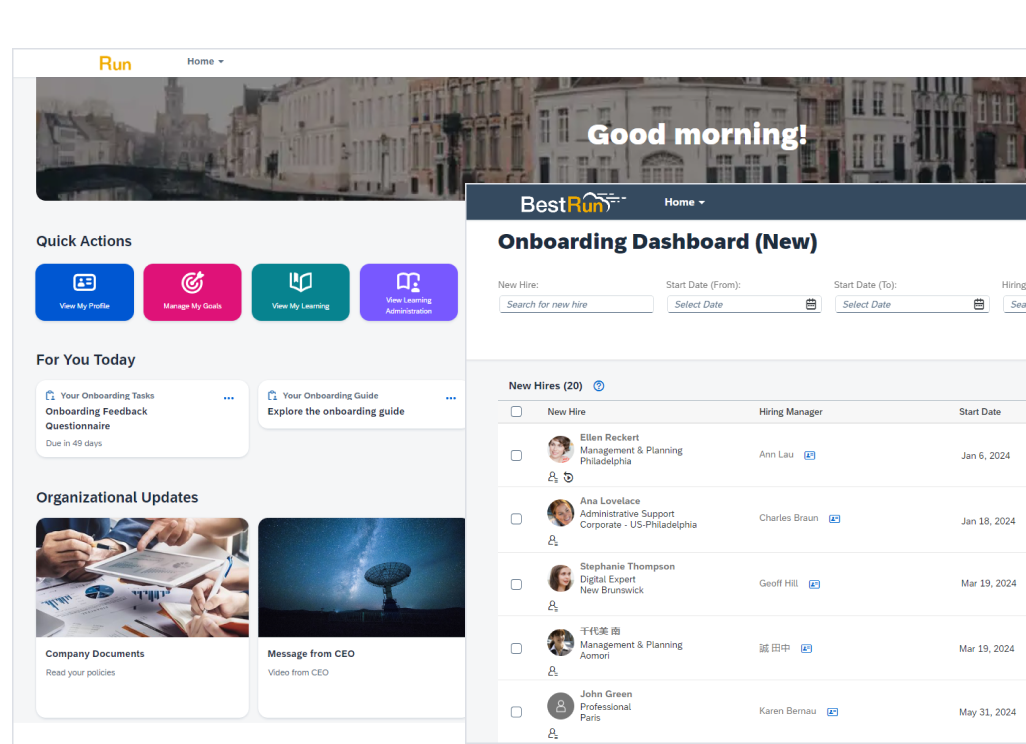Image resolution: width=1026 pixels, height=744 pixels.
Task: Open the Manage My Goals quick action tile
Action: point(192,292)
